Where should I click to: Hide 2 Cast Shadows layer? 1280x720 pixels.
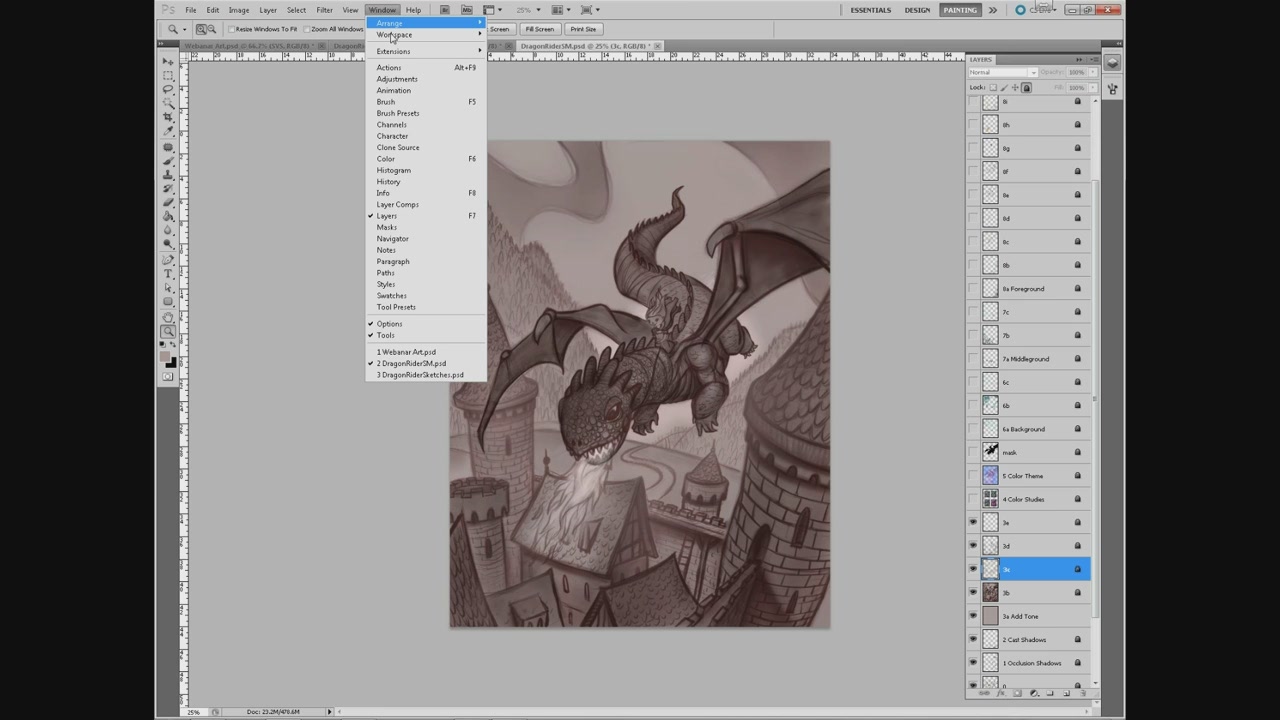(973, 639)
